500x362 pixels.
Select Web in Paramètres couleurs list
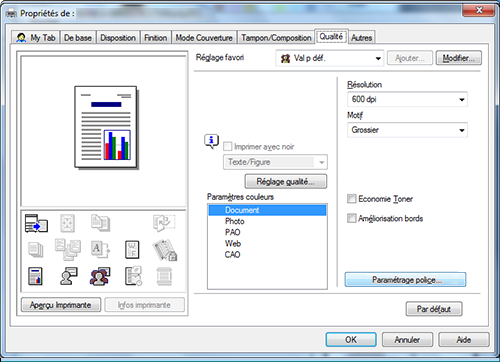point(267,243)
